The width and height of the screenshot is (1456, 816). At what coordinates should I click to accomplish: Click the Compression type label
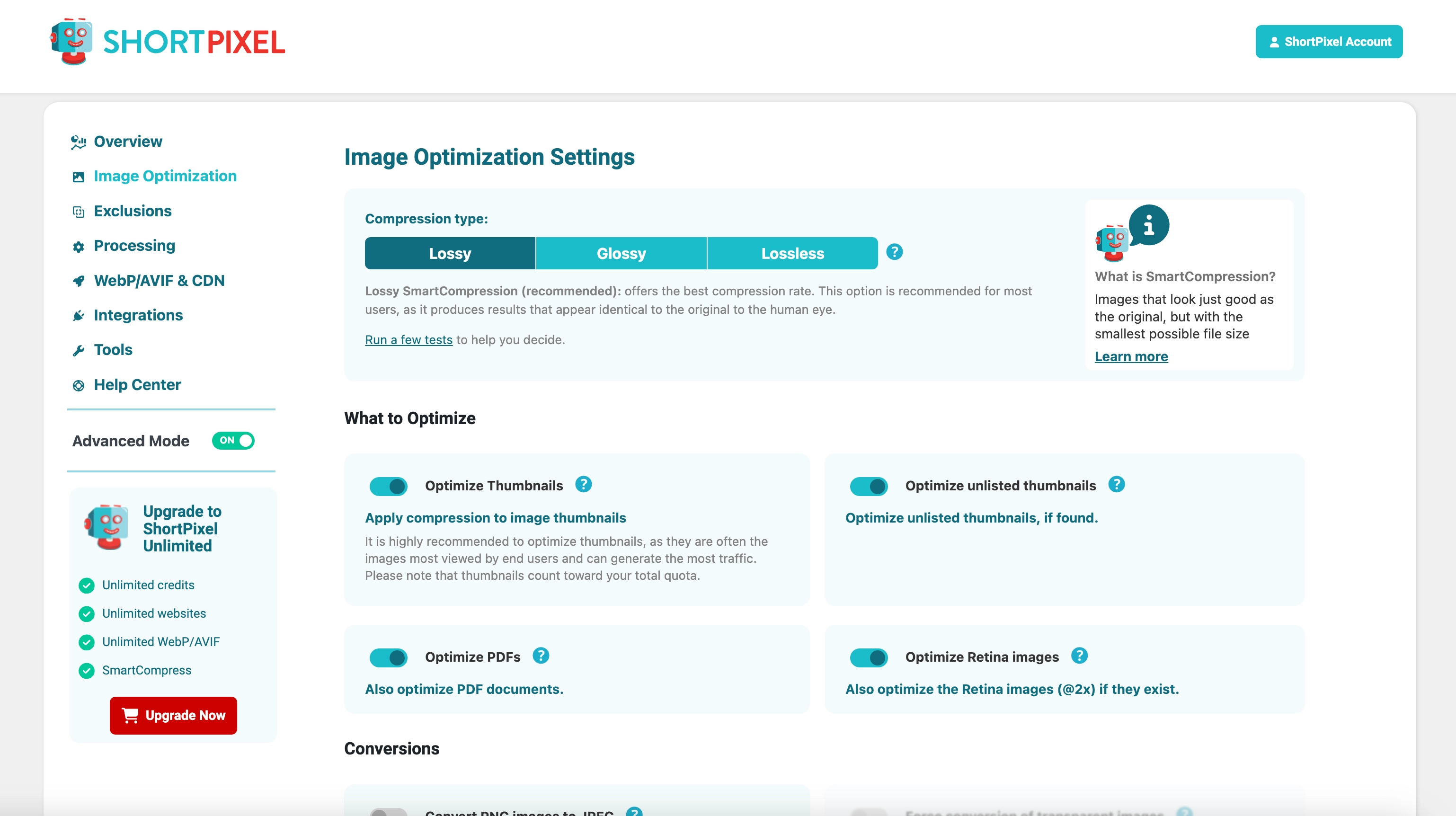(x=426, y=219)
